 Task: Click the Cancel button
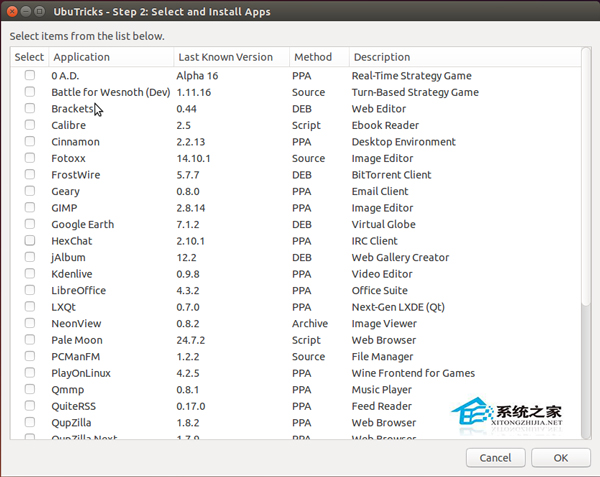[495, 457]
